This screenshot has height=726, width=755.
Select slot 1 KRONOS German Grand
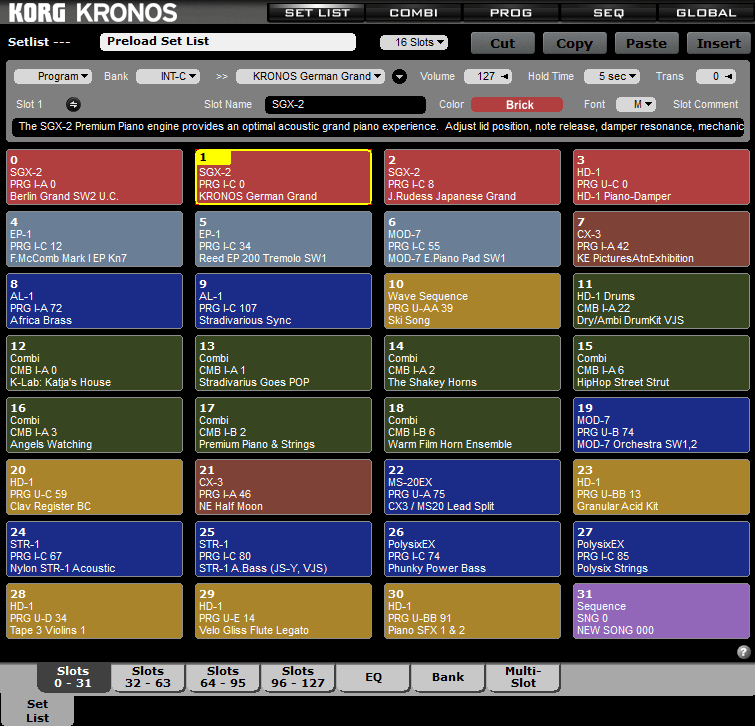point(284,177)
